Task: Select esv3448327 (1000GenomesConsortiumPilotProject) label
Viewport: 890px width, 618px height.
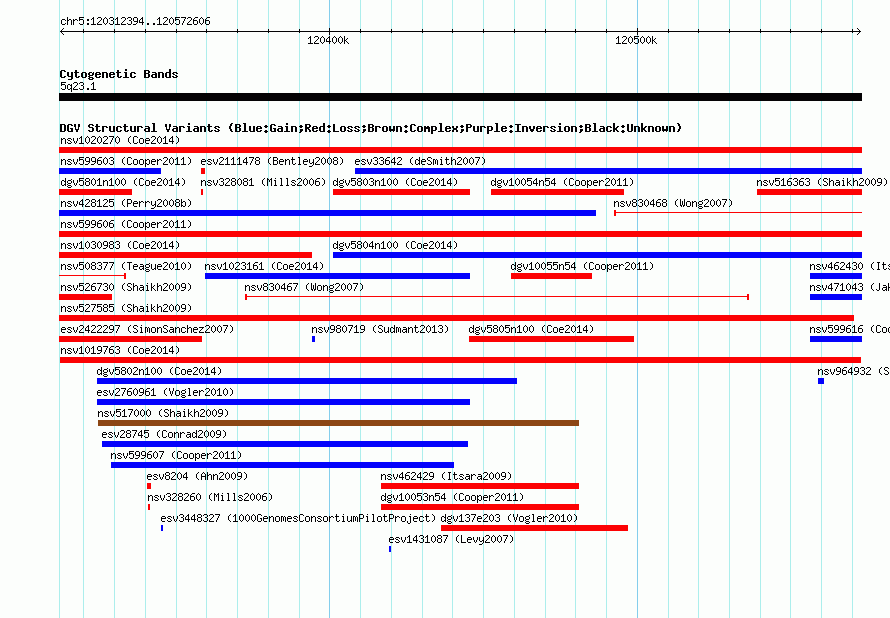Action: pyautogui.click(x=298, y=518)
